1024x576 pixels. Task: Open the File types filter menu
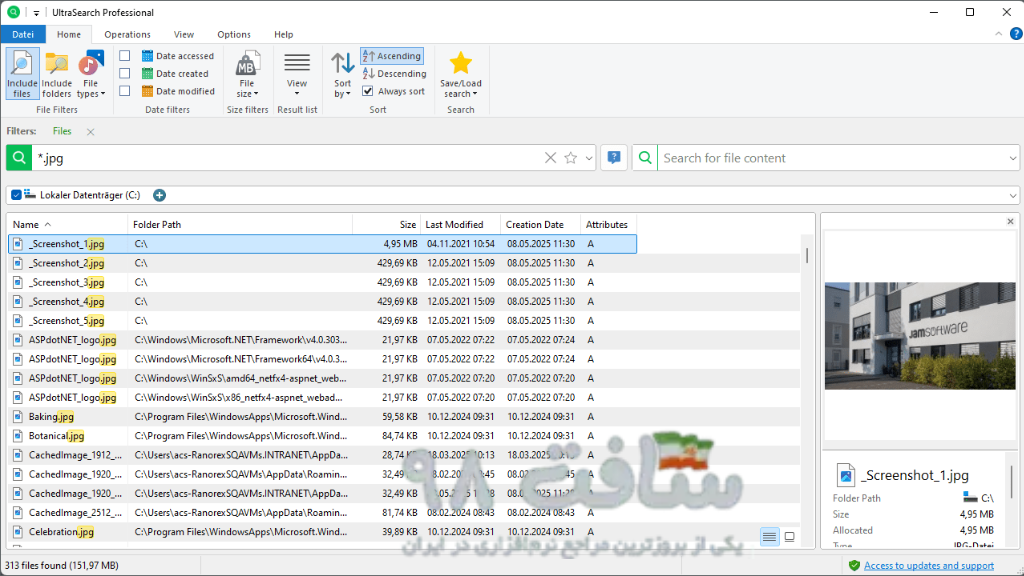(91, 73)
